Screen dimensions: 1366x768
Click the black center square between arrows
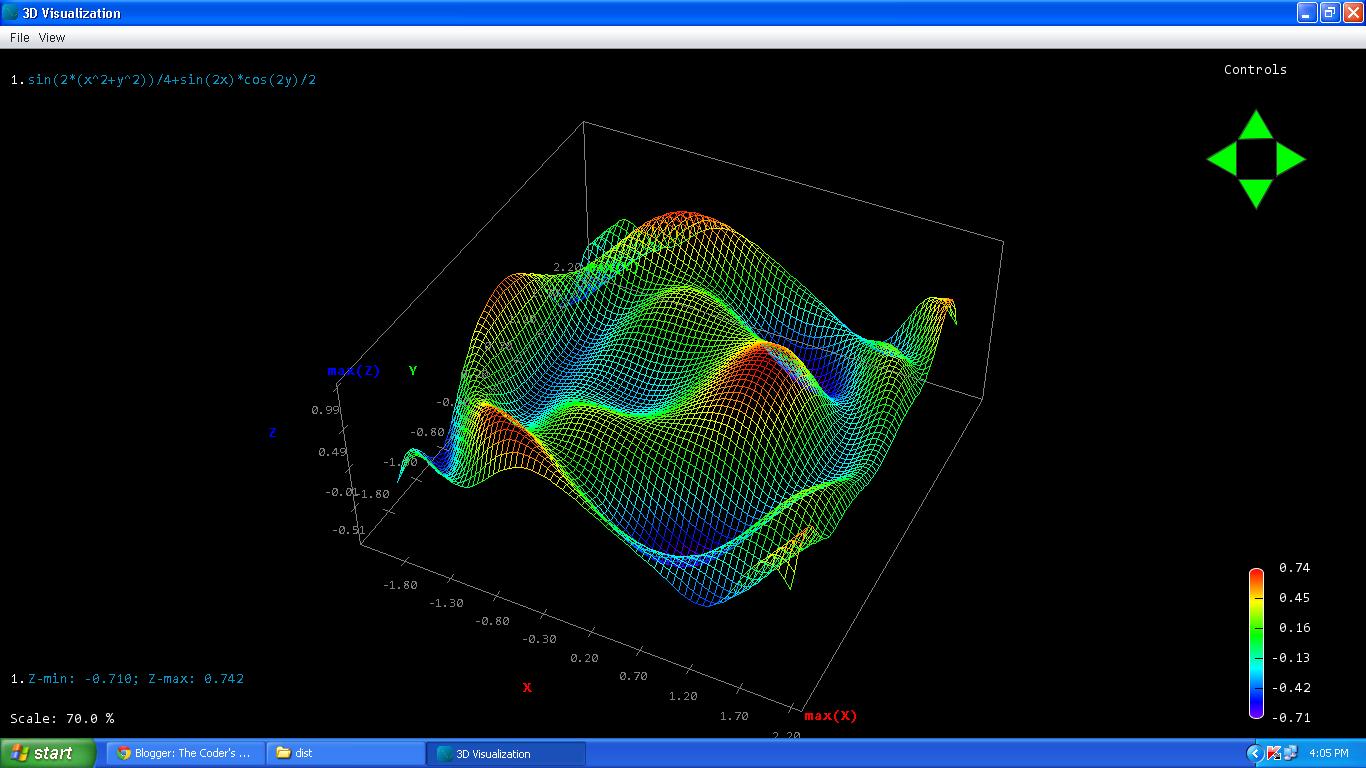pos(1256,159)
